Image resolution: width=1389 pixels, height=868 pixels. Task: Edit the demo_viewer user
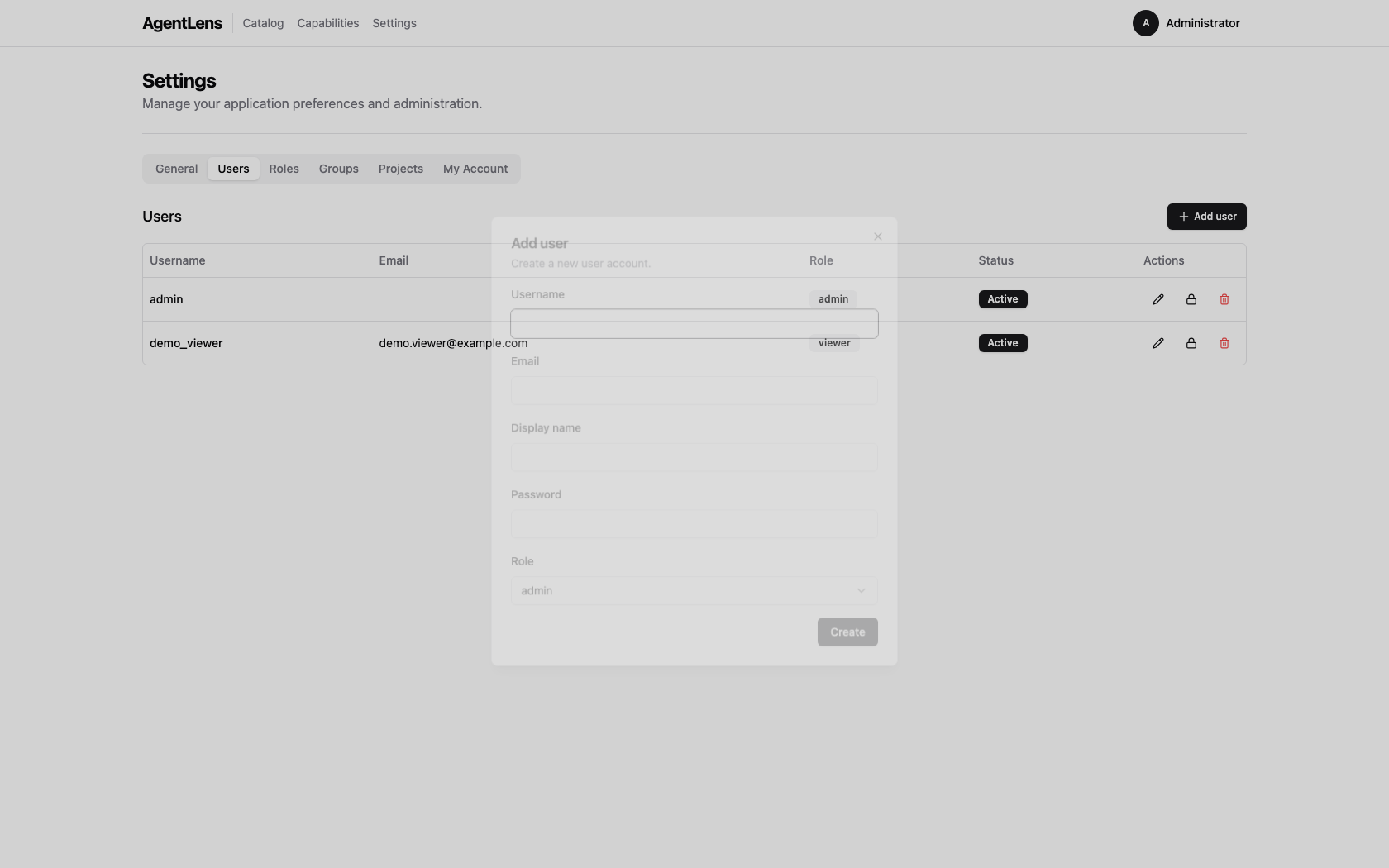[x=1157, y=343]
